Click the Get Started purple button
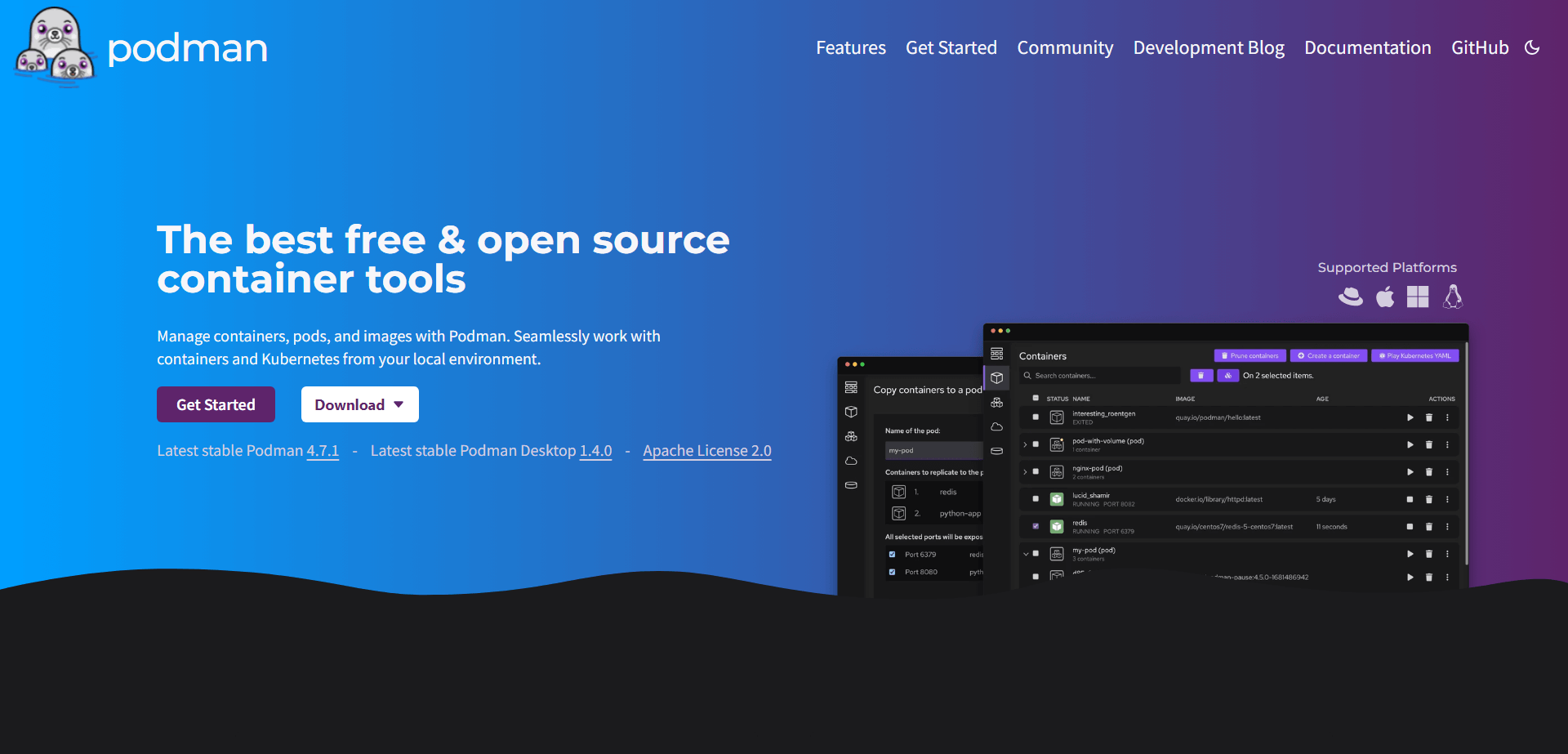 coord(216,404)
